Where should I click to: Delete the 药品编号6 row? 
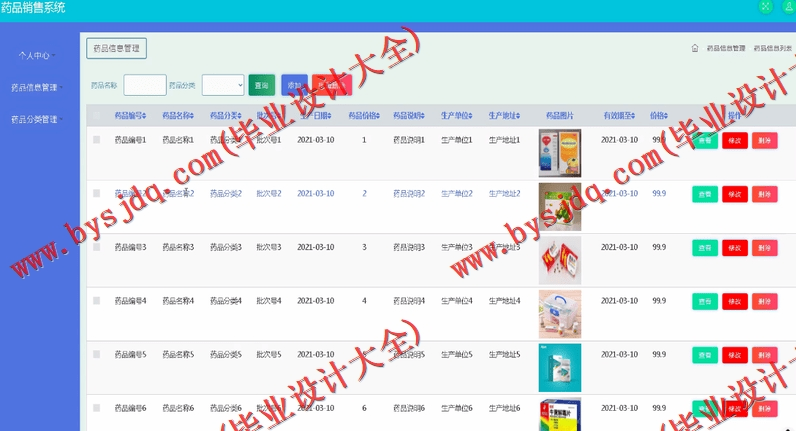click(765, 409)
